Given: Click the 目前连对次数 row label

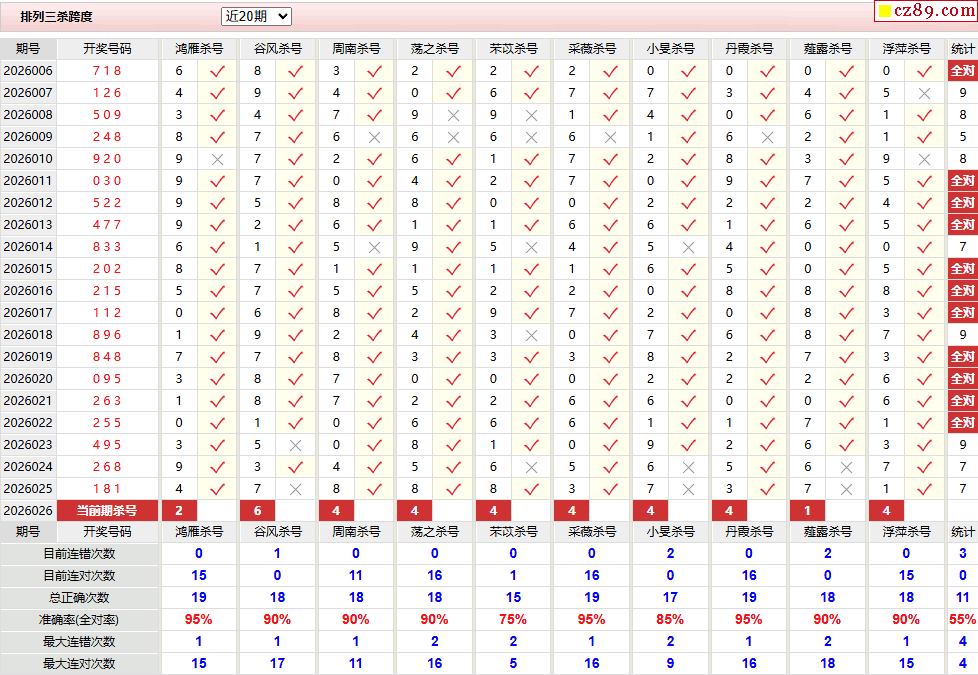Looking at the screenshot, I should click(x=79, y=575).
